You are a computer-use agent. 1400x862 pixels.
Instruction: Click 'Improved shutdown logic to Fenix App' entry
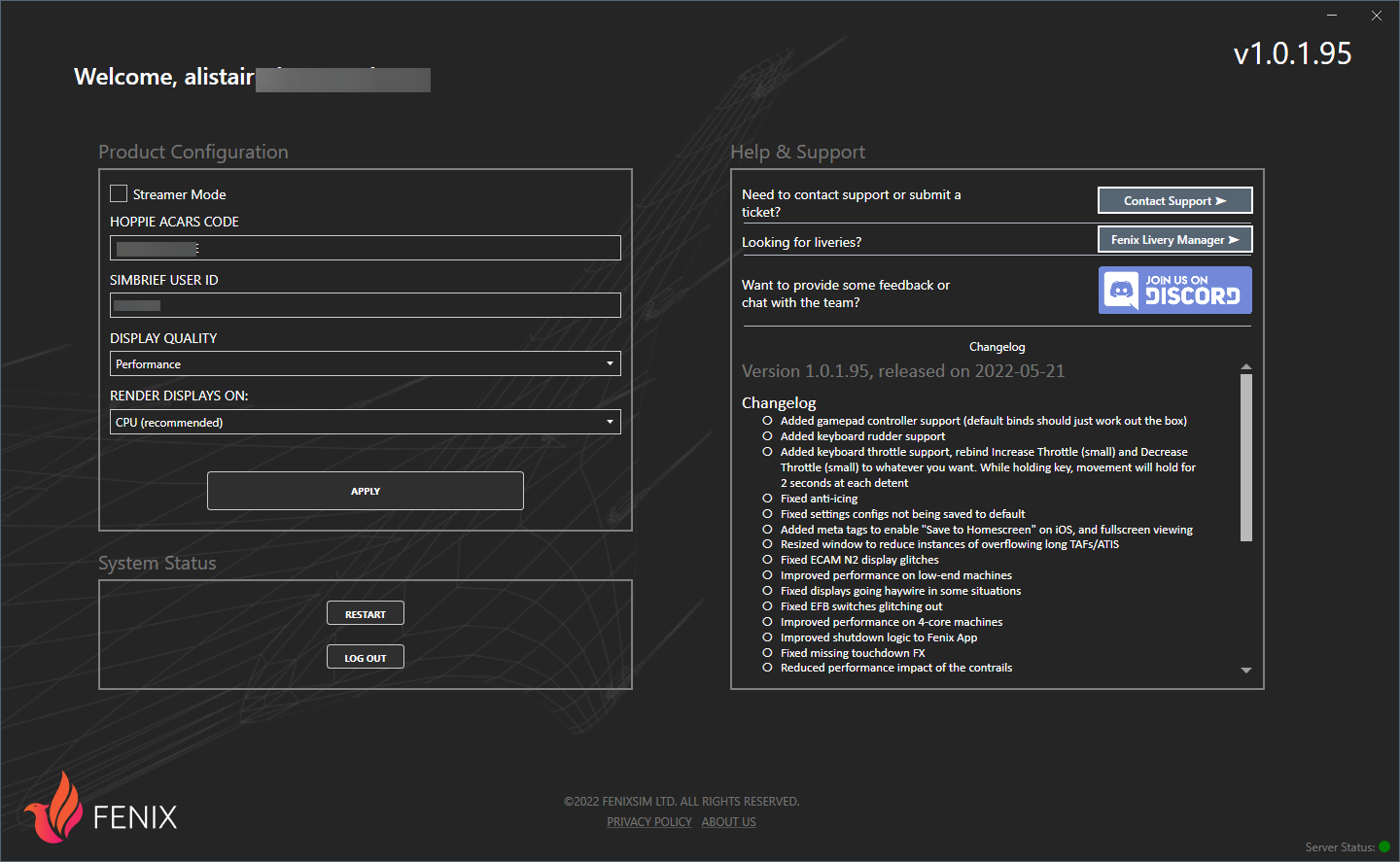pyautogui.click(x=879, y=638)
